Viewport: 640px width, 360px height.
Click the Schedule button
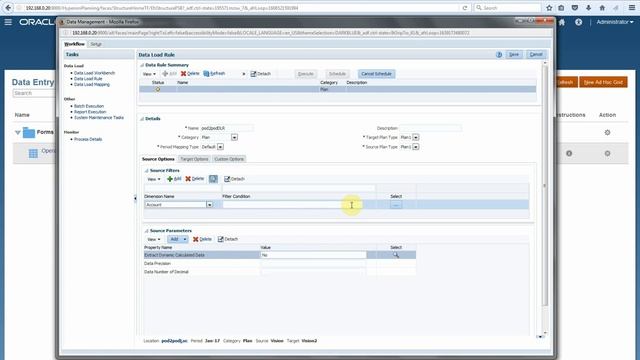pyautogui.click(x=337, y=74)
